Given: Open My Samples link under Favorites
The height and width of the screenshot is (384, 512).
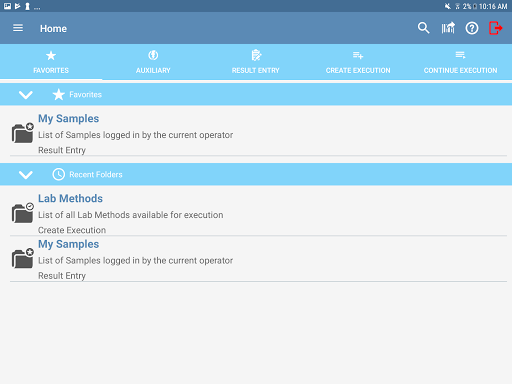Looking at the screenshot, I should pos(68,119).
